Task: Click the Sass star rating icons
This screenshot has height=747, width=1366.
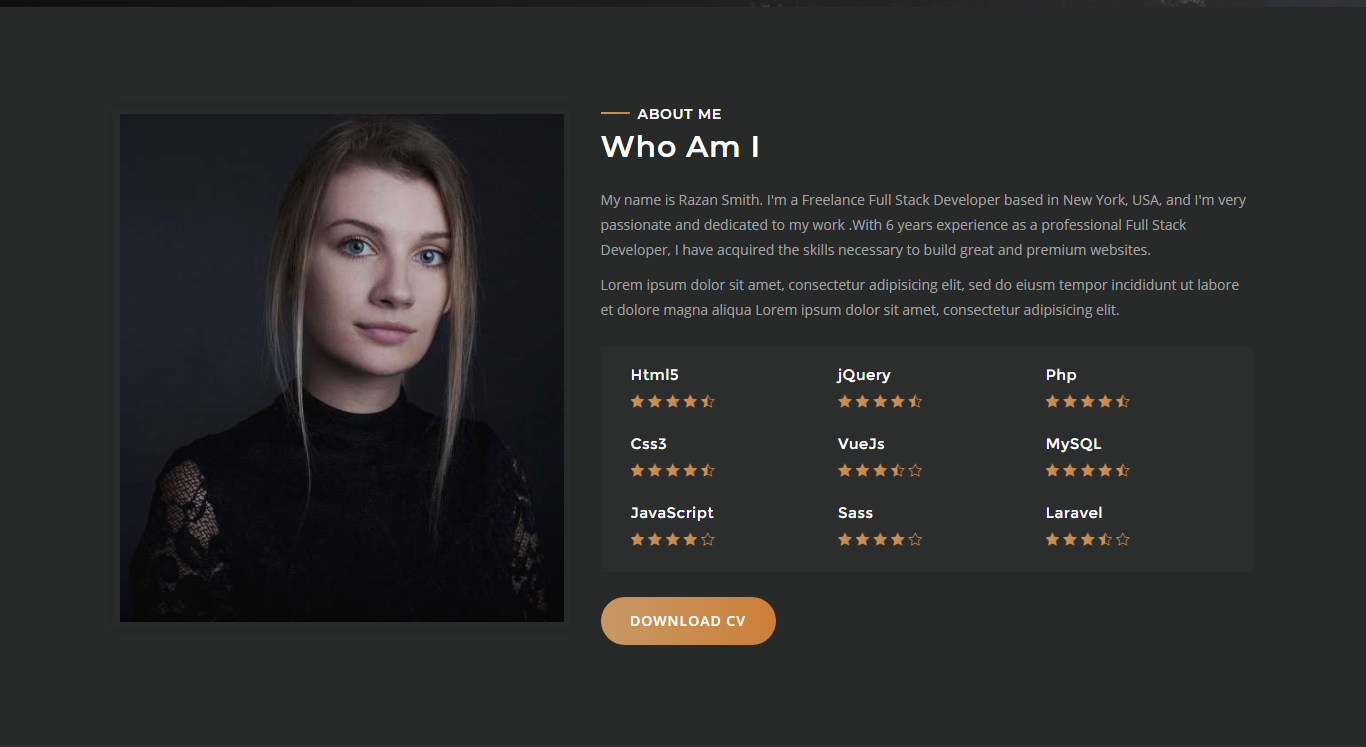Action: click(880, 540)
